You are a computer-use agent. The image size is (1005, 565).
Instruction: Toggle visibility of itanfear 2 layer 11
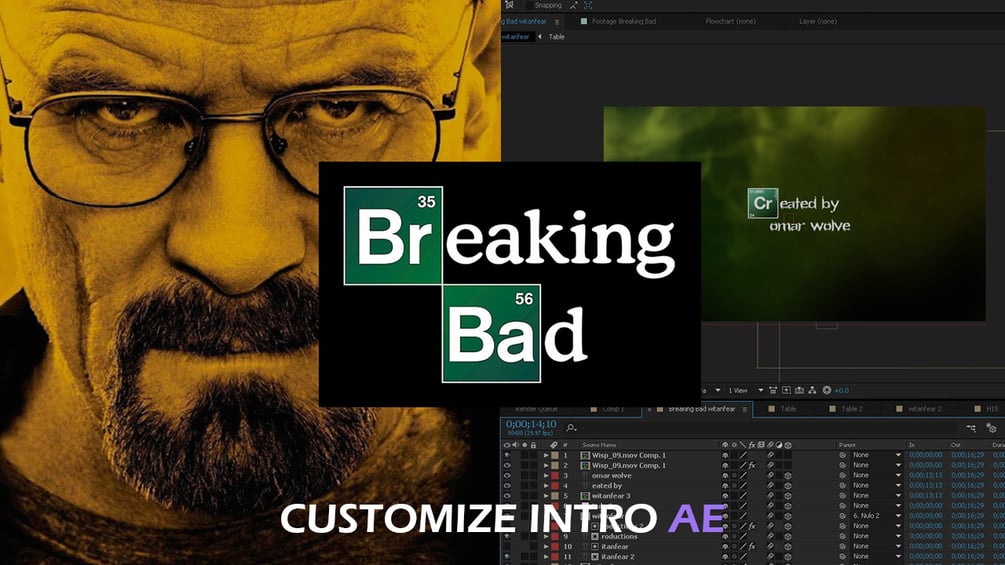[x=507, y=557]
